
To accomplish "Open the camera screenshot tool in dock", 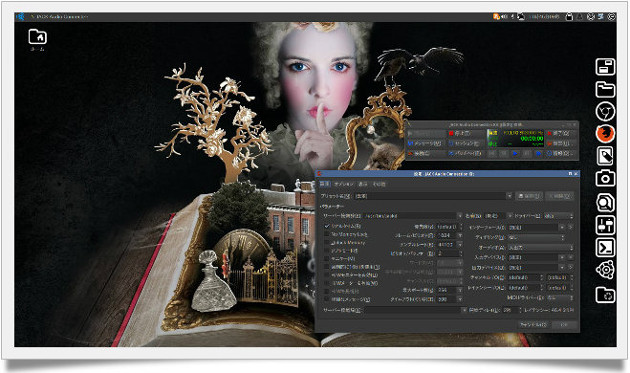I will (x=605, y=178).
